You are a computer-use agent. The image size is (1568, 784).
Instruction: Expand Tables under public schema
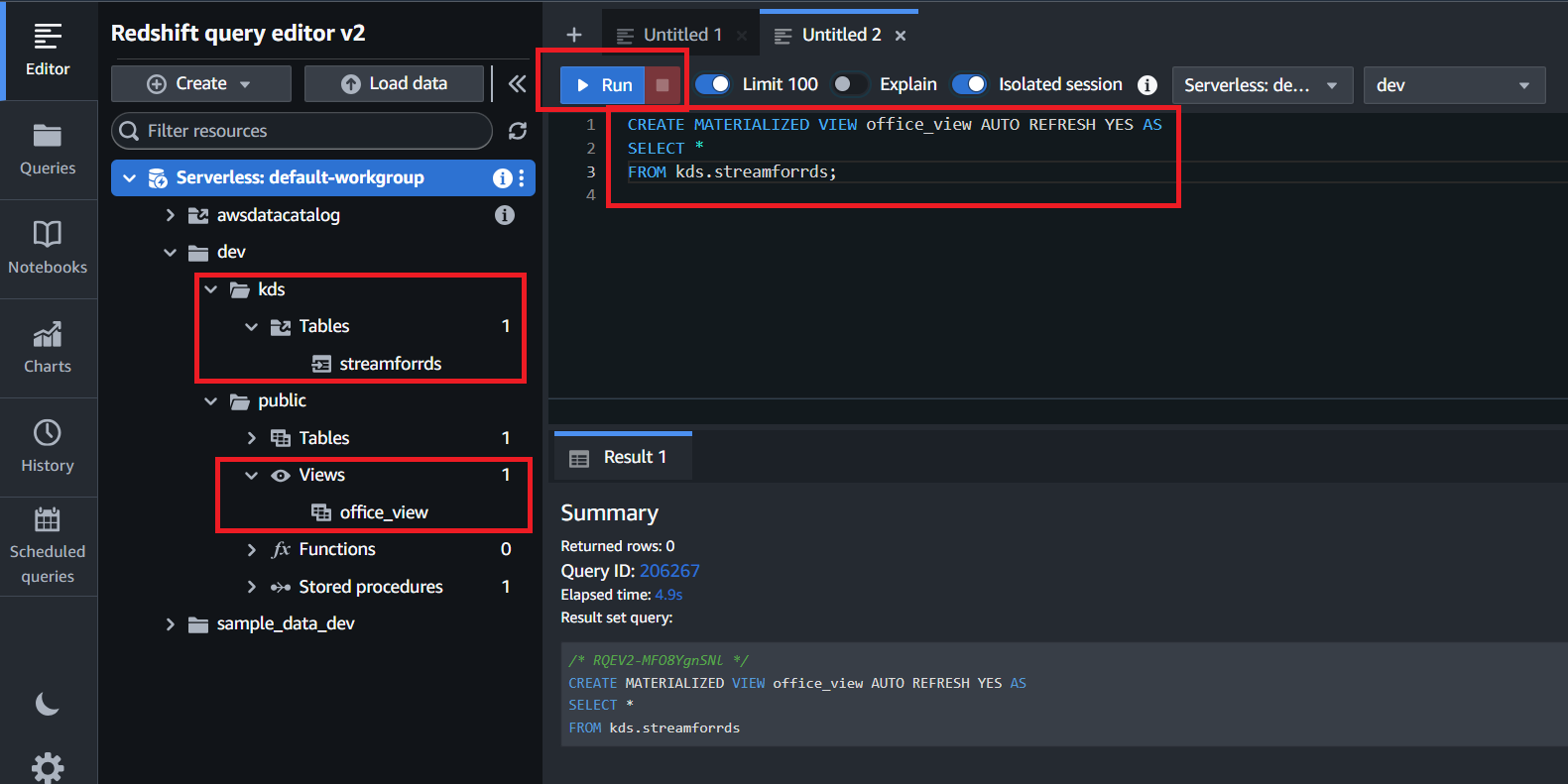click(251, 438)
